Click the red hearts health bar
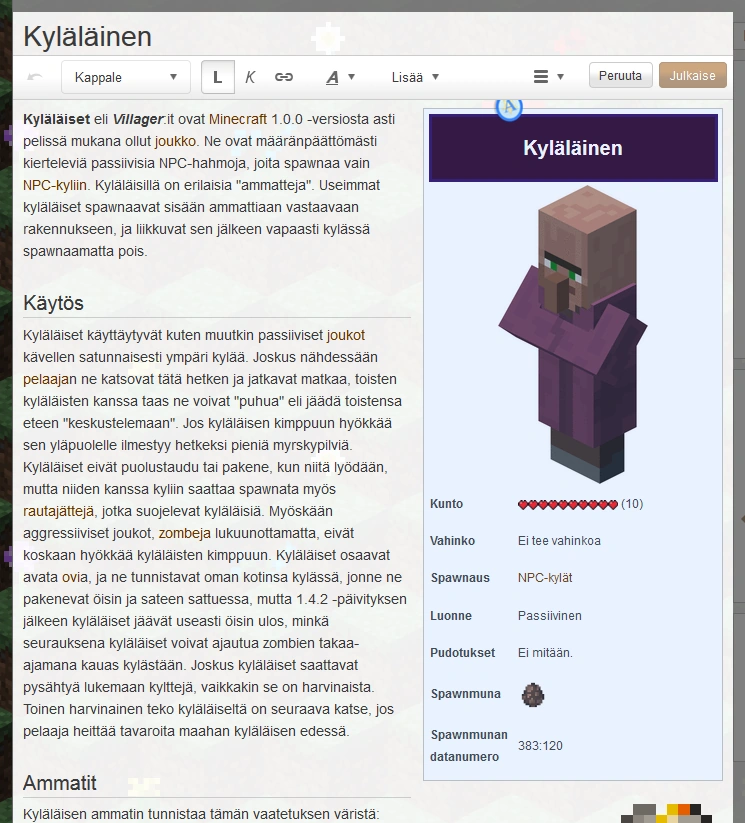Screen dimensions: 745x823 click(568, 504)
